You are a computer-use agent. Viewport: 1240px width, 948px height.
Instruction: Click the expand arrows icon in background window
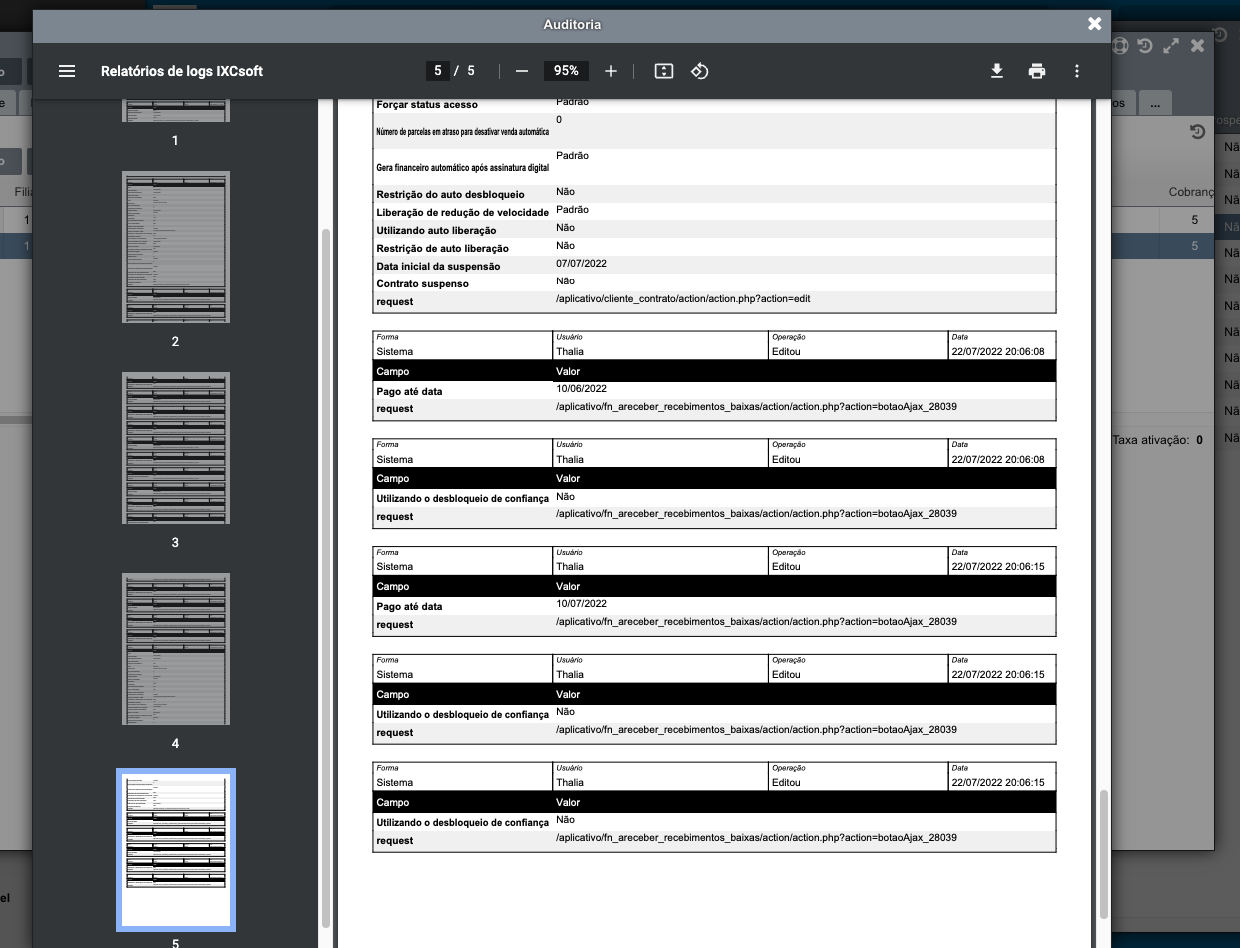coord(1171,46)
